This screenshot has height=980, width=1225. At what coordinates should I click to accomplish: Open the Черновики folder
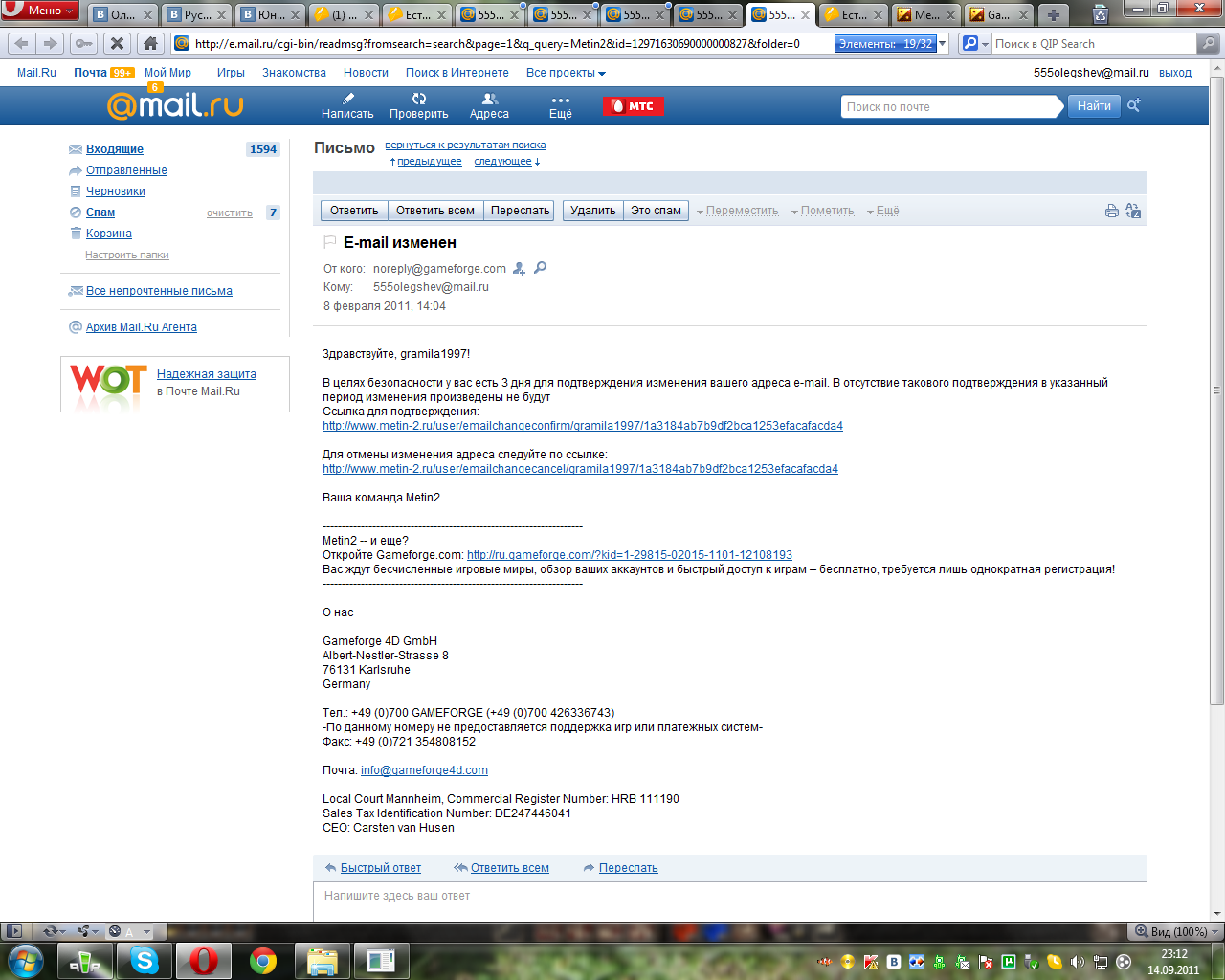coord(116,191)
